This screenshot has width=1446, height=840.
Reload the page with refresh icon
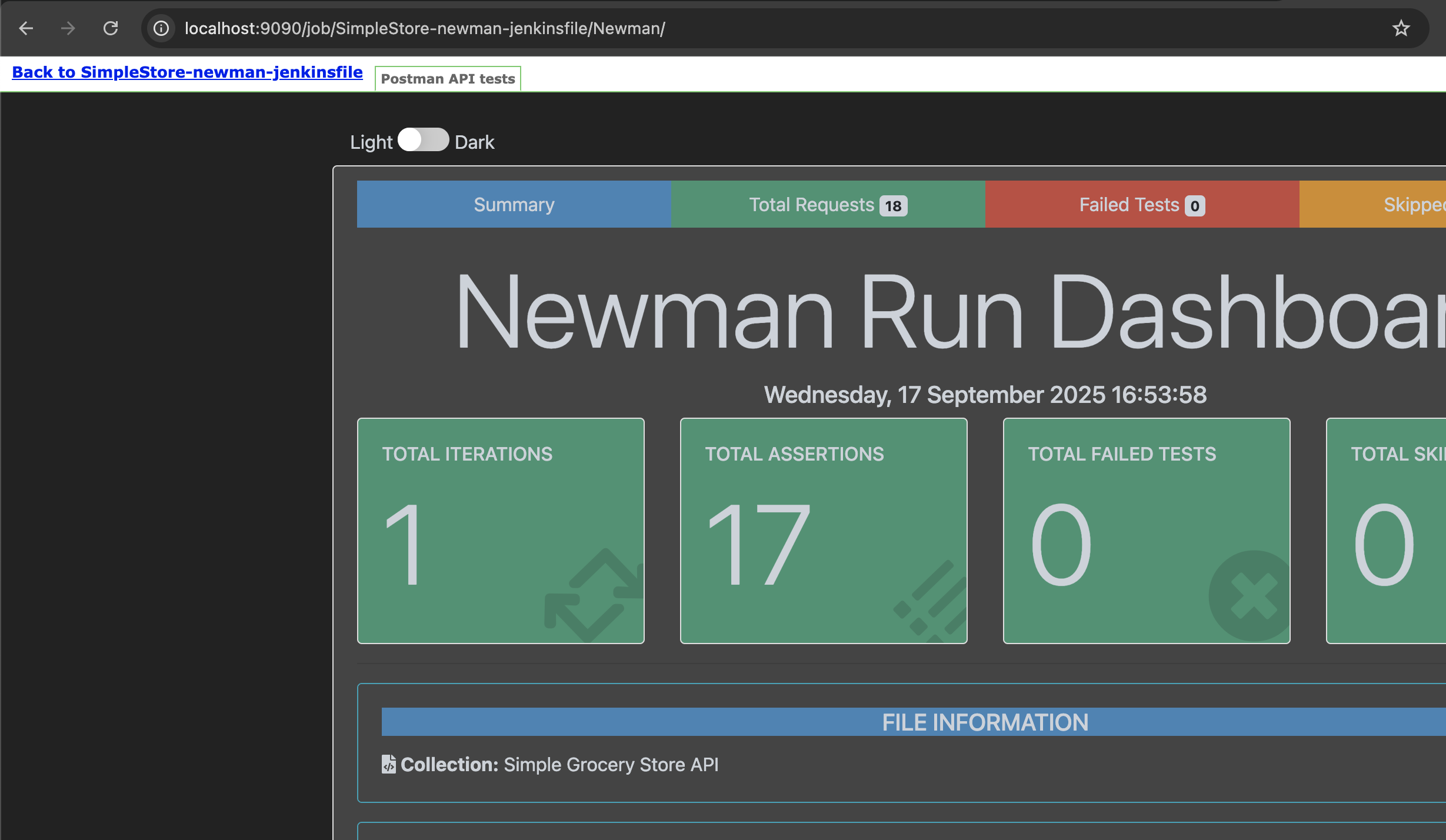(111, 28)
